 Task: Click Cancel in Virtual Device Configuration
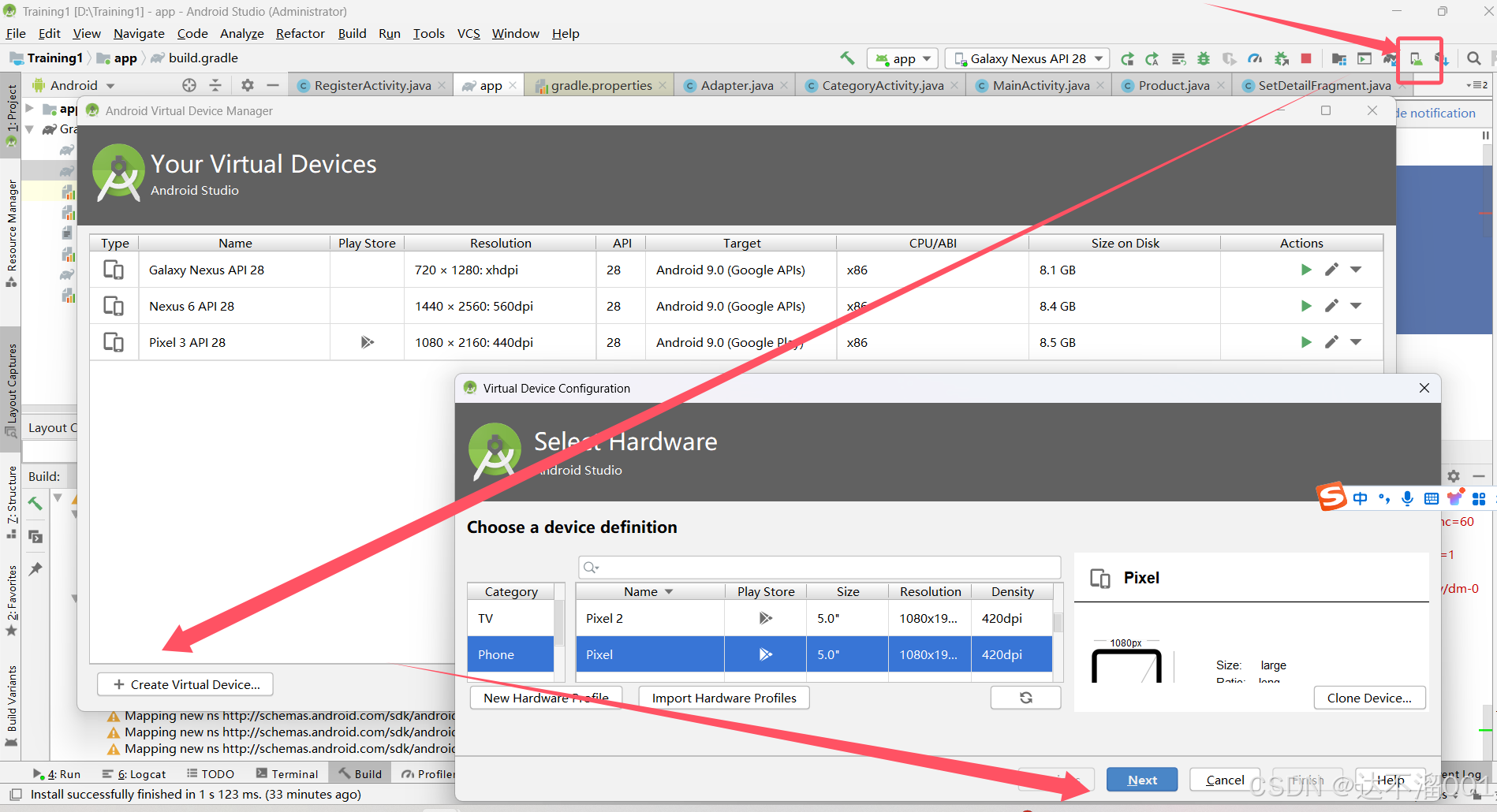pos(1225,780)
